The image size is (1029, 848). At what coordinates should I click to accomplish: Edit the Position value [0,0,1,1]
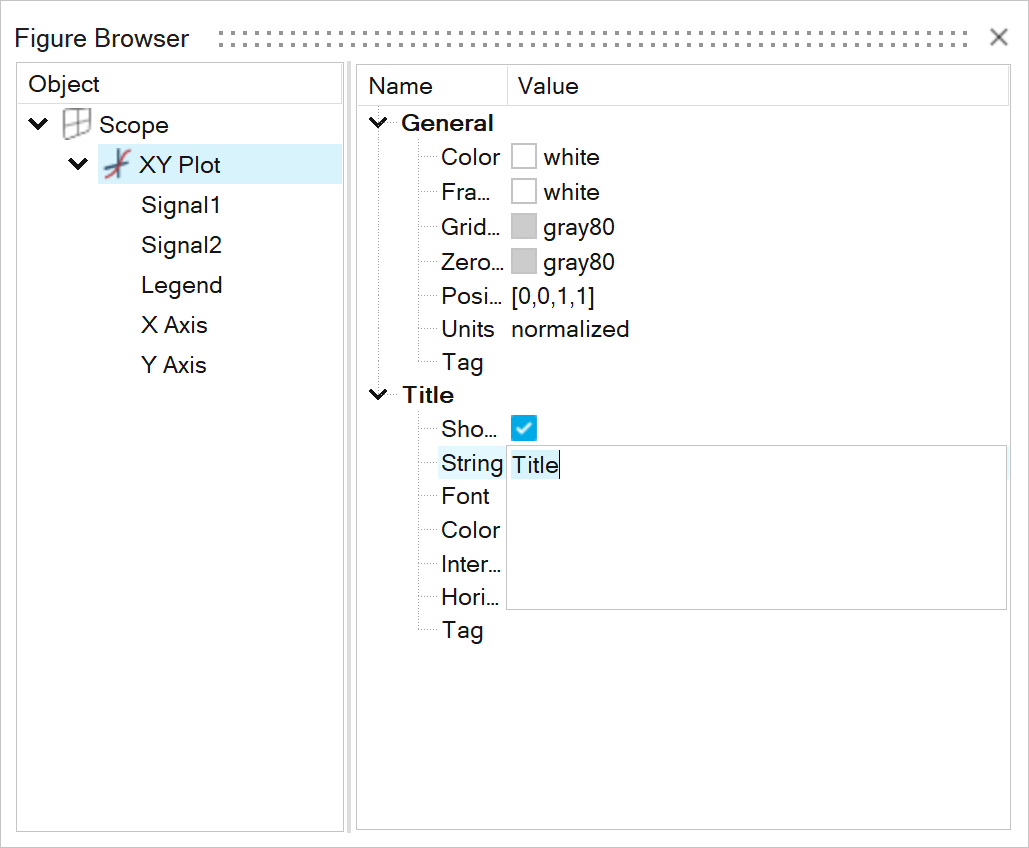point(553,297)
